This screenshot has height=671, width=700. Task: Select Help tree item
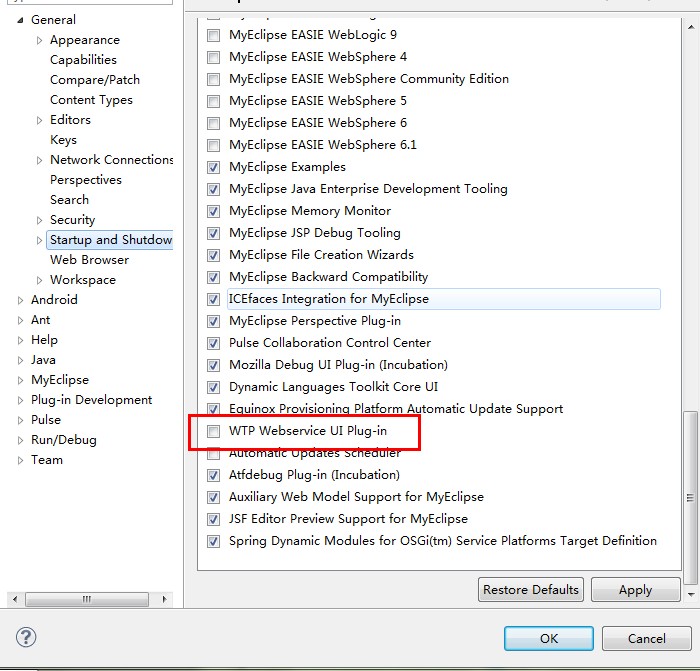click(x=44, y=340)
